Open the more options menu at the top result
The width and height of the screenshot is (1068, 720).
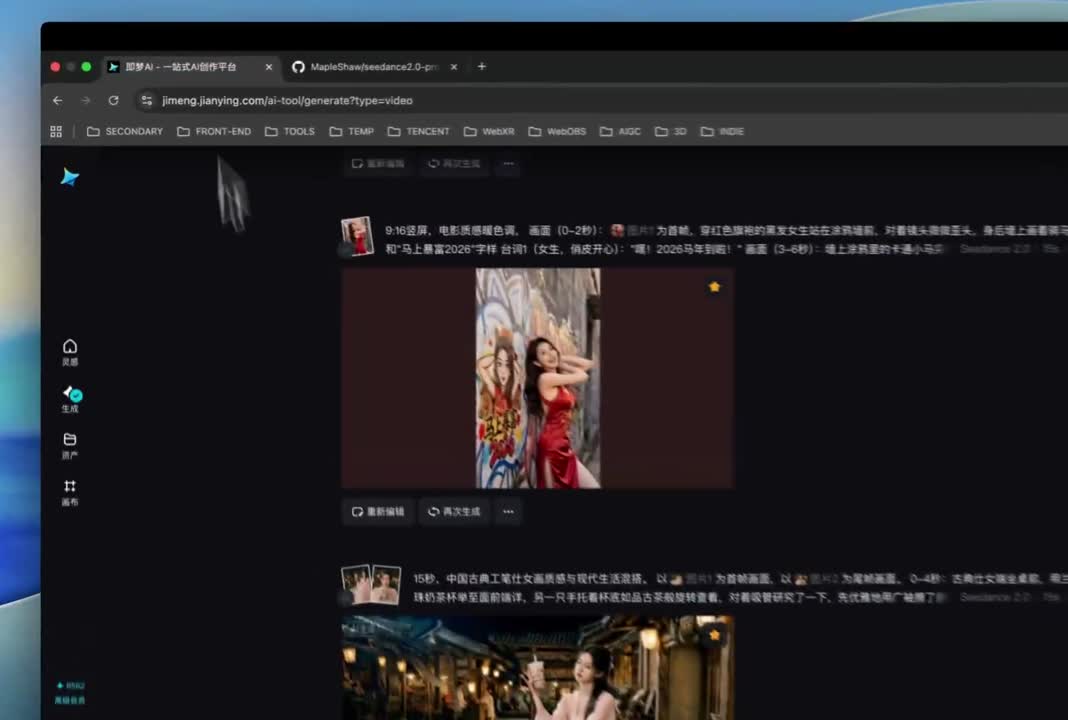508,163
